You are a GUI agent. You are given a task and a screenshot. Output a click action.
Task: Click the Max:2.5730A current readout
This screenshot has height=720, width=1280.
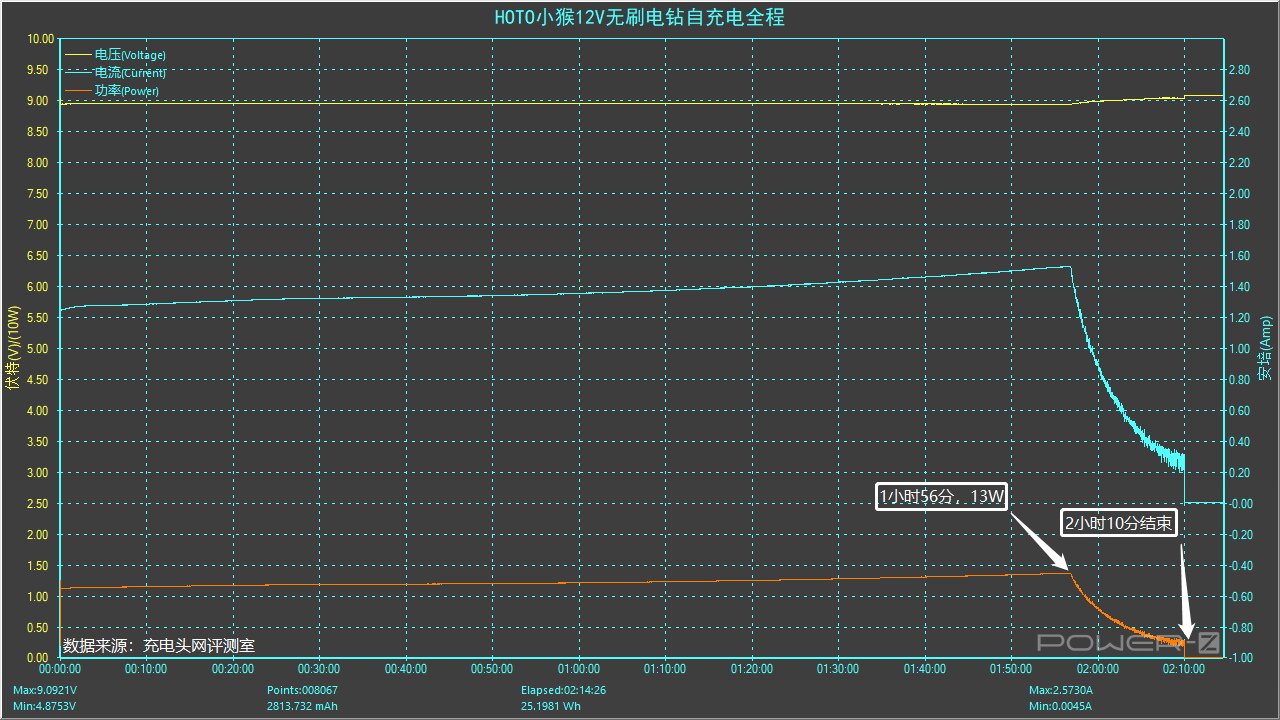pos(1060,691)
